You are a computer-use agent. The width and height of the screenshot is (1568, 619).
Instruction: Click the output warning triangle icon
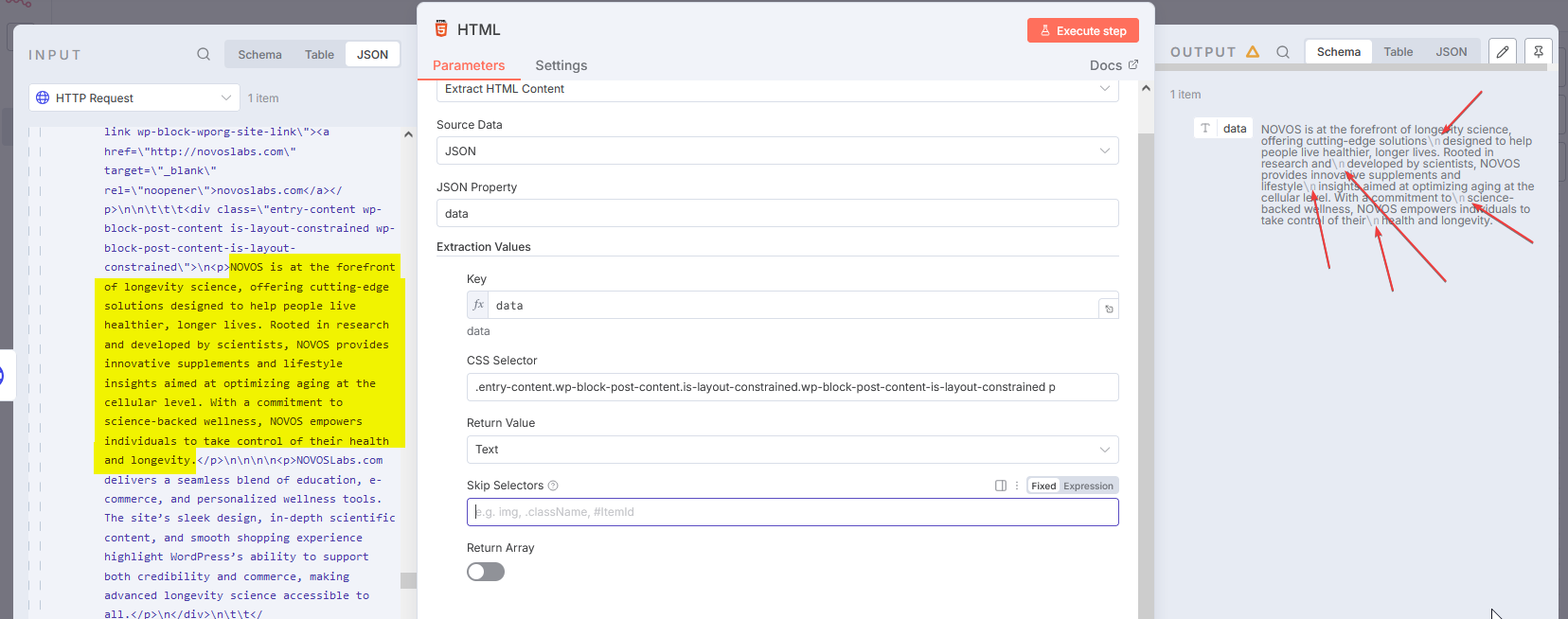tap(1253, 52)
